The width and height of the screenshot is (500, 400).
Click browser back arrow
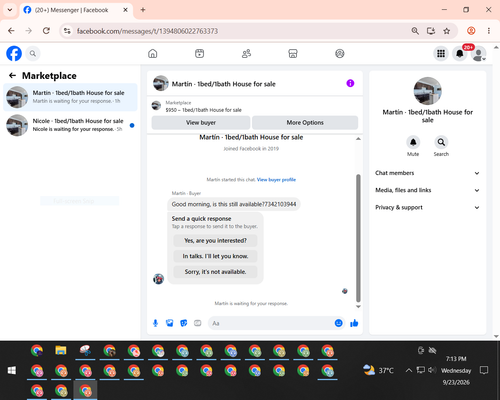tap(11, 31)
